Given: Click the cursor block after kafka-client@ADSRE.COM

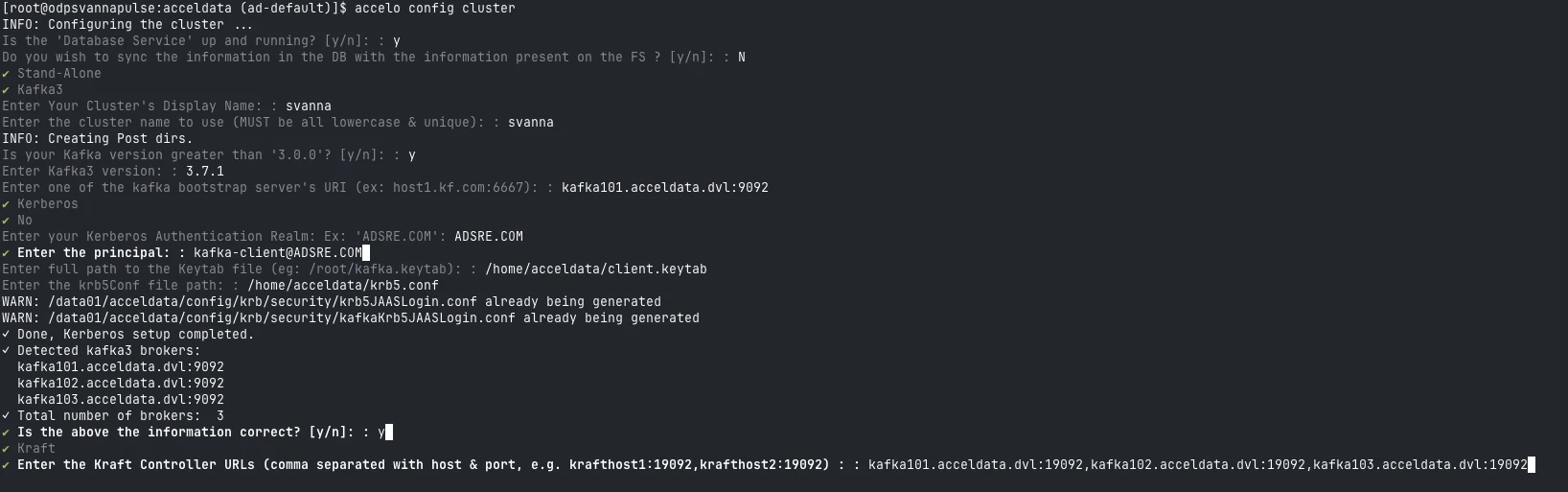Looking at the screenshot, I should pos(366,253).
